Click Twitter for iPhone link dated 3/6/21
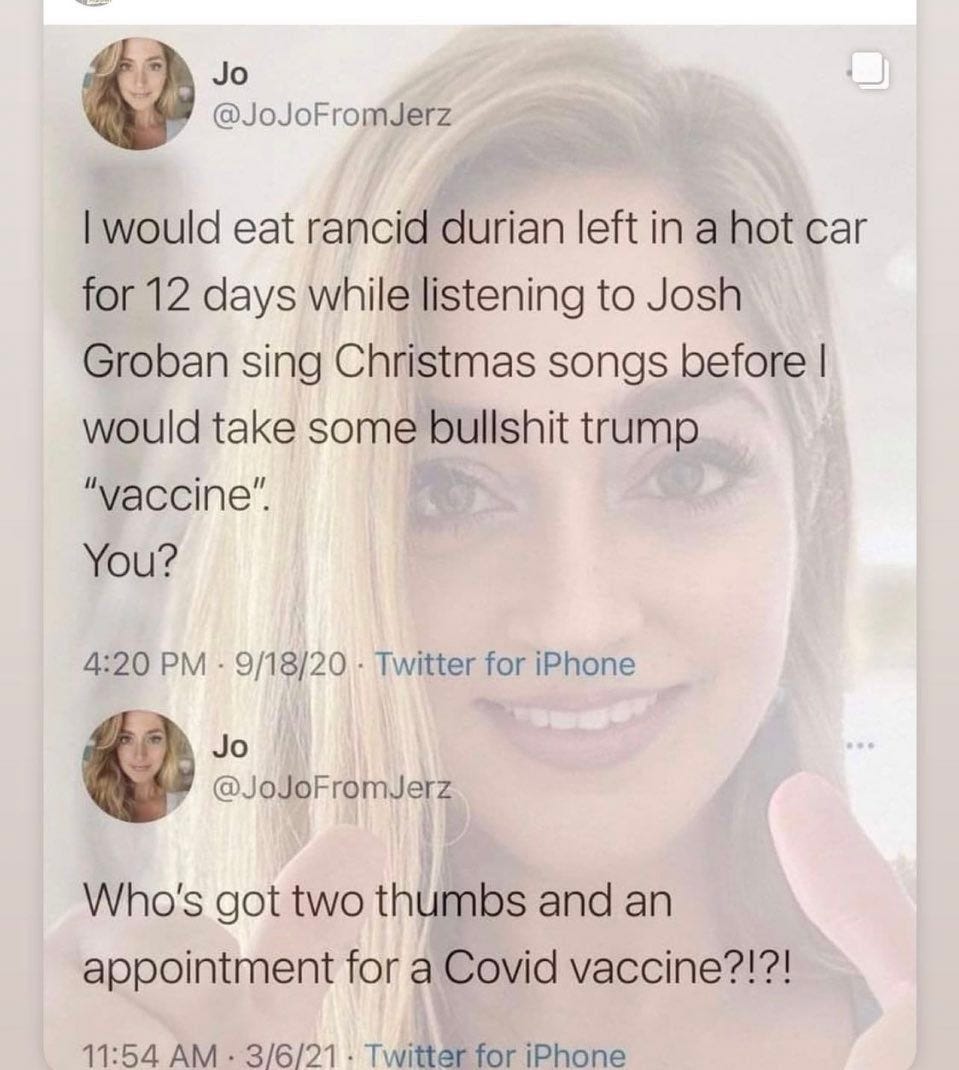The width and height of the screenshot is (959, 1070). point(496,1056)
